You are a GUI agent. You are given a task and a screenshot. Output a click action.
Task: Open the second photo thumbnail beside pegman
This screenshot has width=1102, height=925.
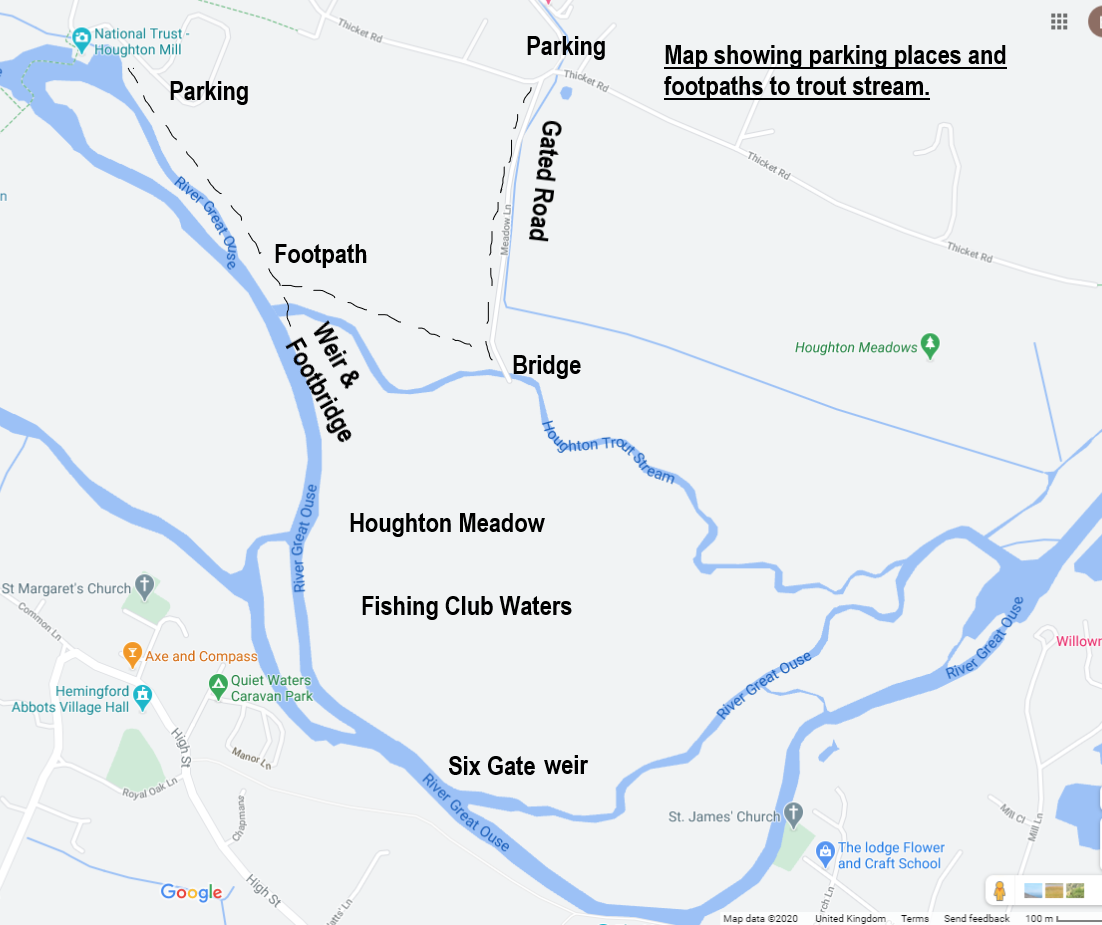(x=1054, y=891)
